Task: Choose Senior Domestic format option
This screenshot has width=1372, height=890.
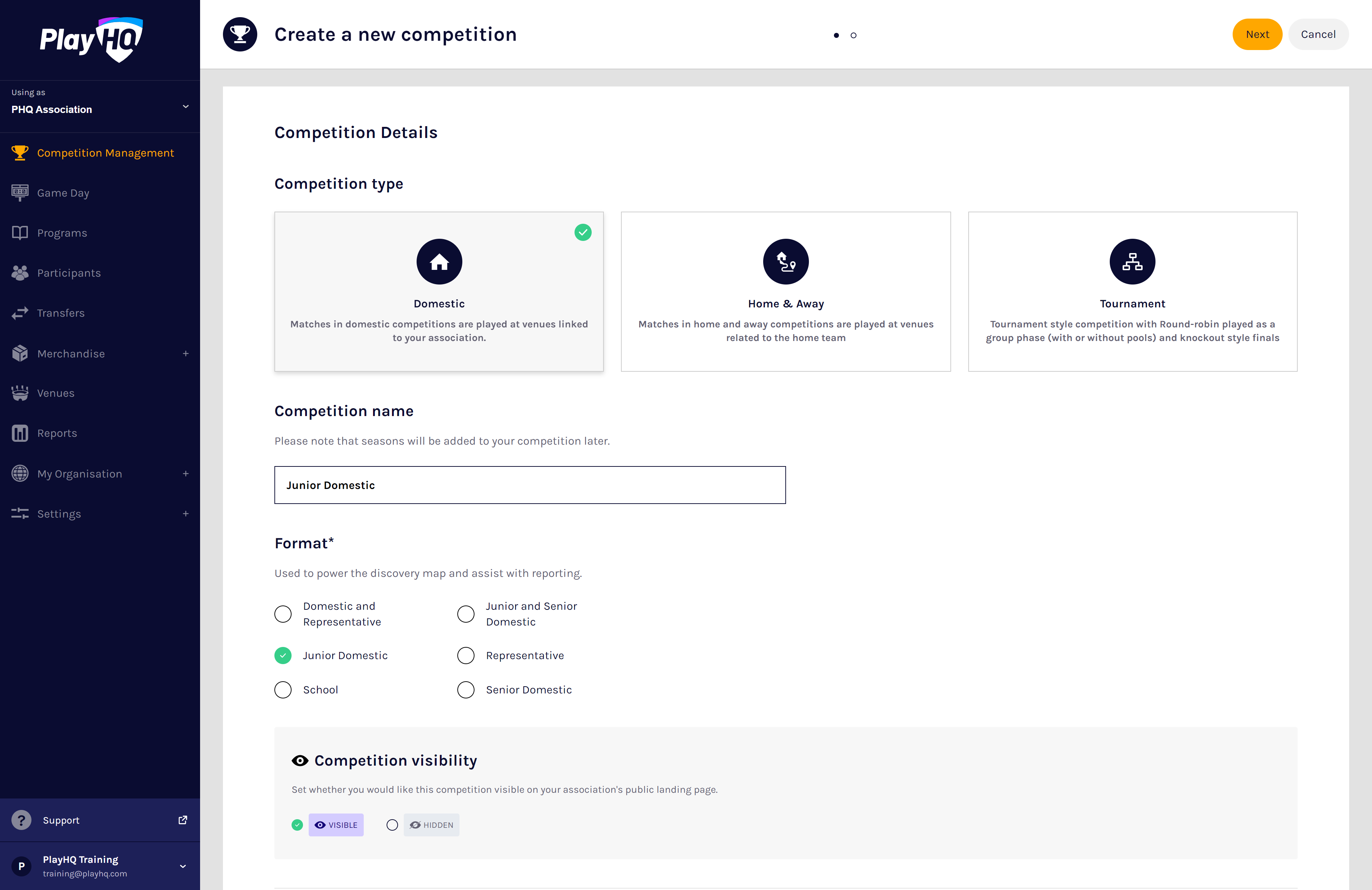Action: pos(466,690)
